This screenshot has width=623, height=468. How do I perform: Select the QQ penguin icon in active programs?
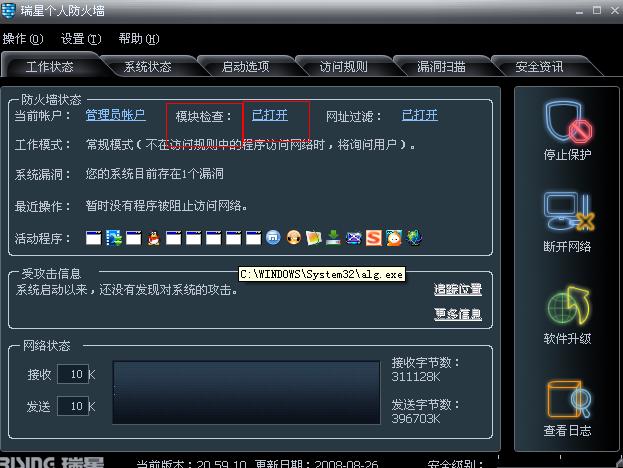(x=154, y=238)
